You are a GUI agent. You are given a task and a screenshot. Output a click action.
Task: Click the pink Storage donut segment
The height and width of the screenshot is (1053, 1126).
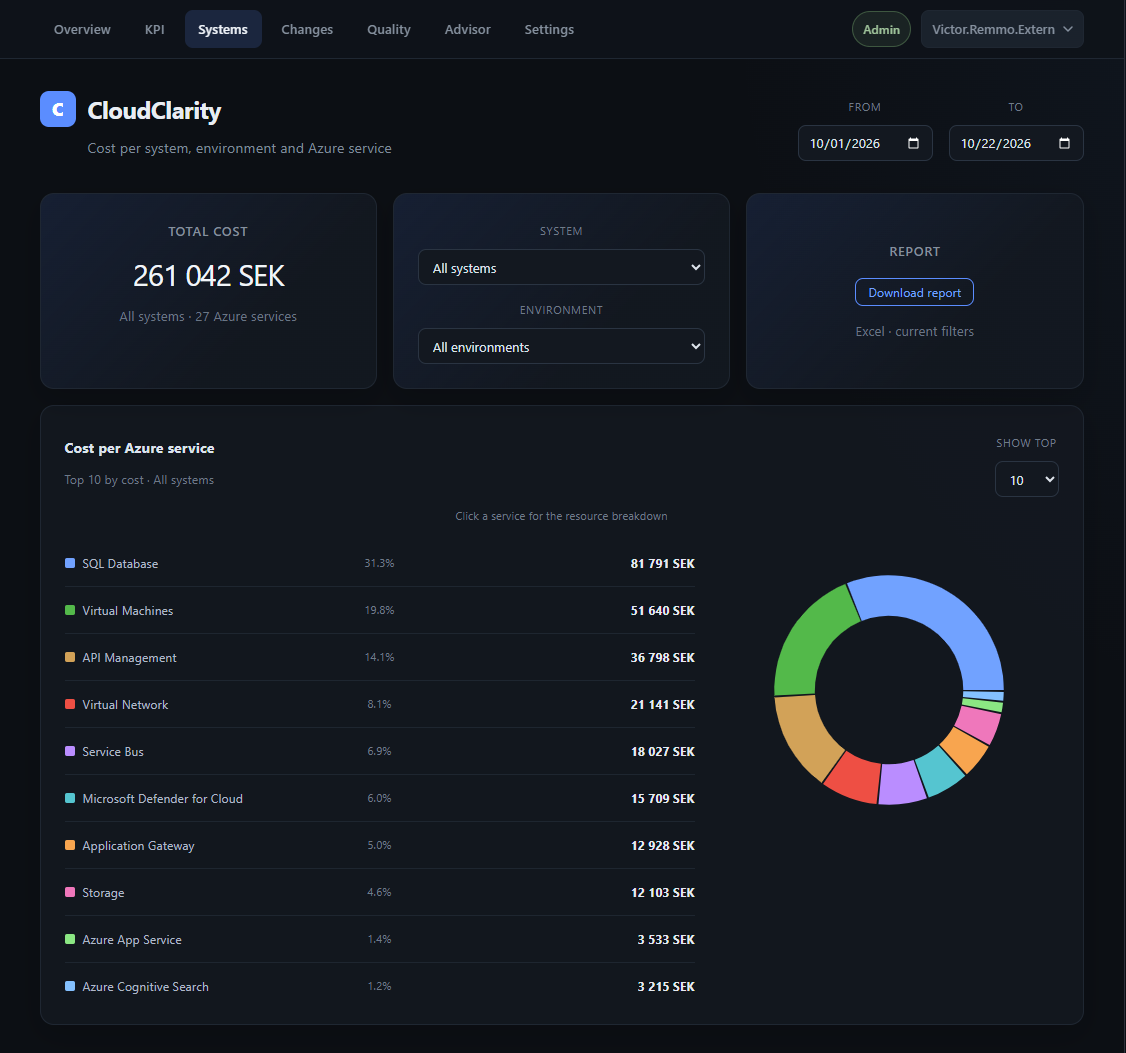pos(980,724)
